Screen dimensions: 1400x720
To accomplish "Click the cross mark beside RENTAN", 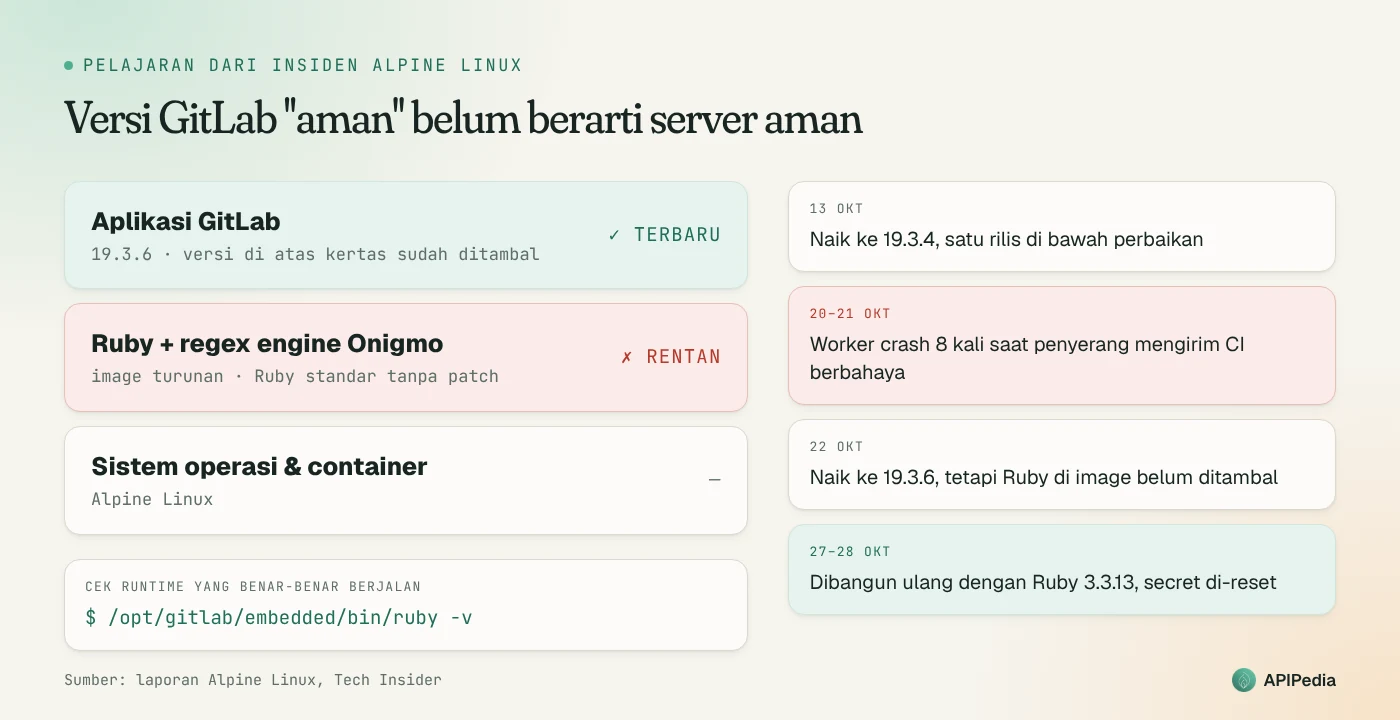I will [x=627, y=357].
